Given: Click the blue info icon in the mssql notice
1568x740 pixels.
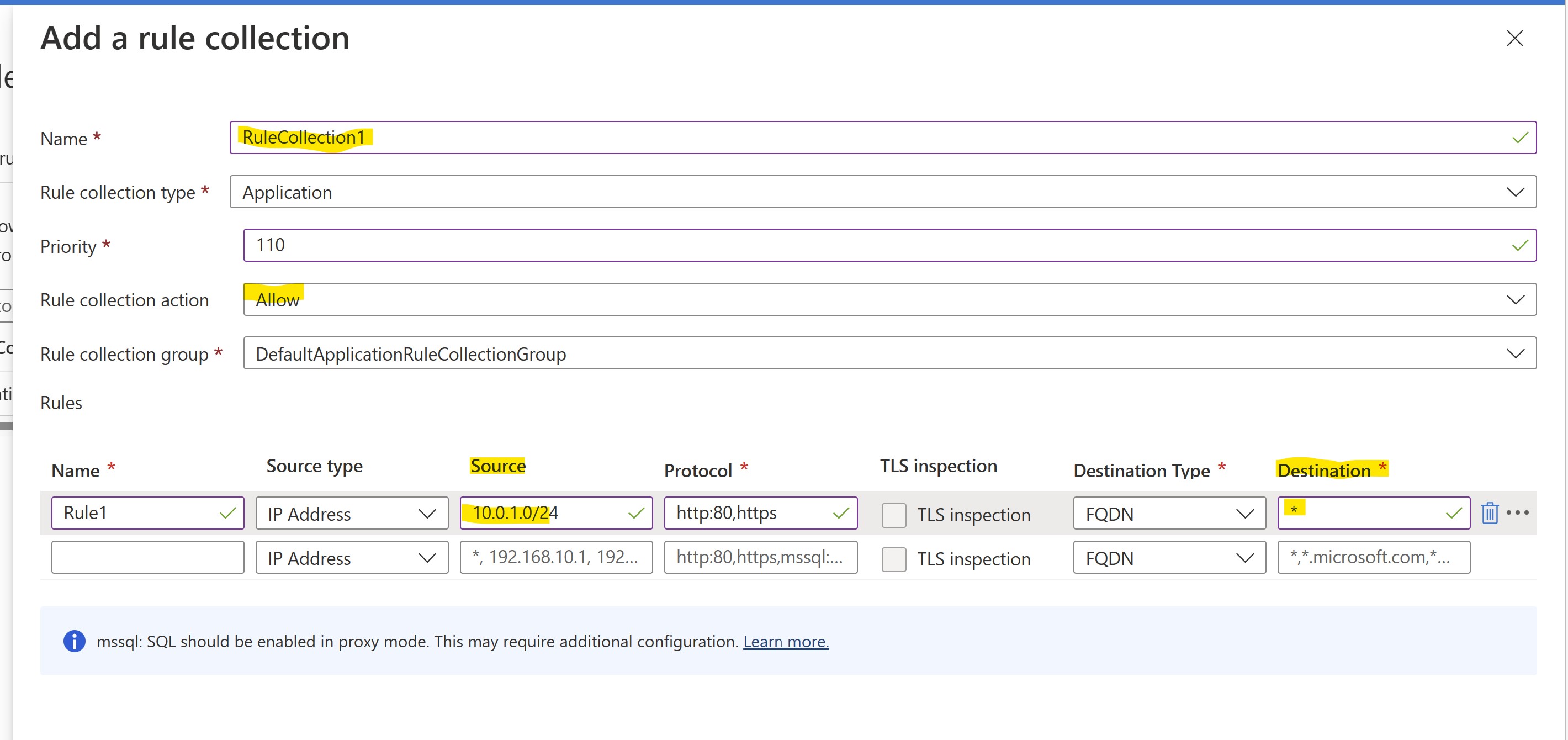Looking at the screenshot, I should 75,641.
